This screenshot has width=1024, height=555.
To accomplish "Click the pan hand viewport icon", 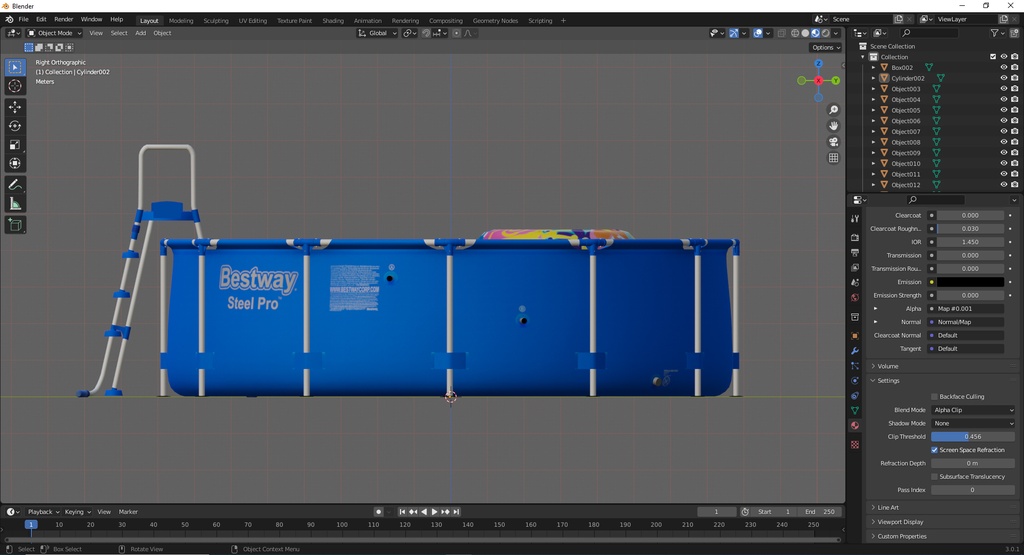I will (833, 126).
